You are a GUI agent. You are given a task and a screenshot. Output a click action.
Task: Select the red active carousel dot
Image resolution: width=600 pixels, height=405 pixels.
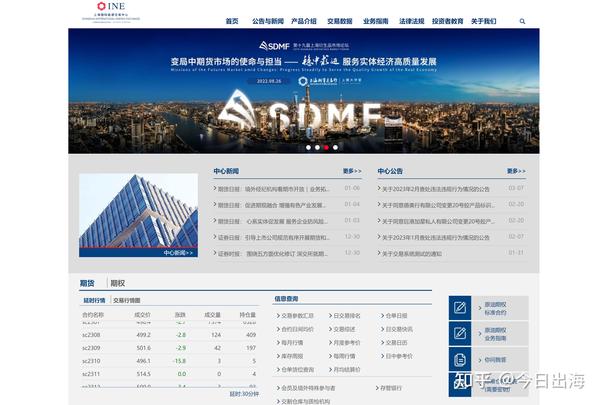coord(326,147)
